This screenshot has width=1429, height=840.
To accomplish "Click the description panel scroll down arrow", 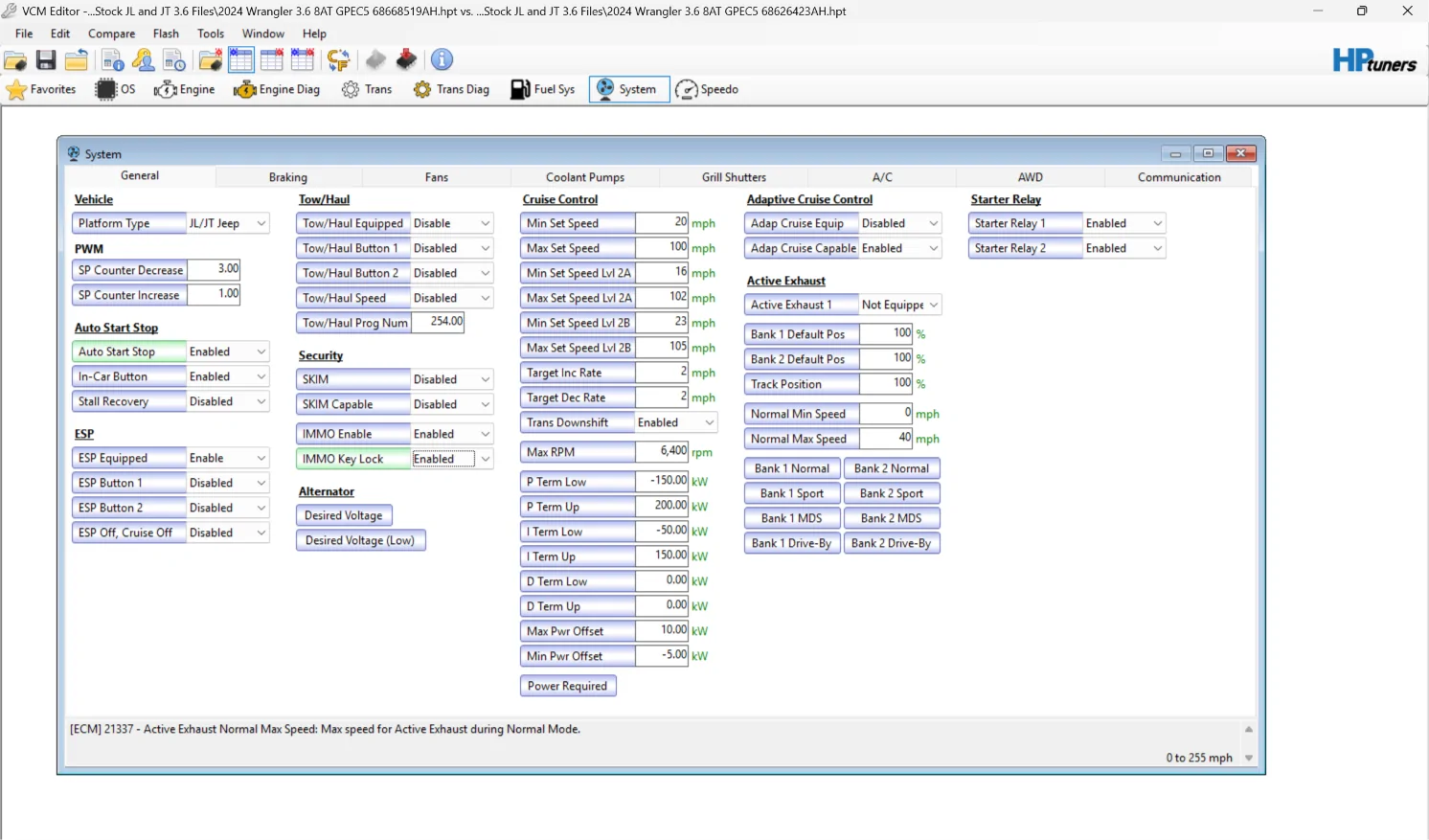I will click(1249, 759).
